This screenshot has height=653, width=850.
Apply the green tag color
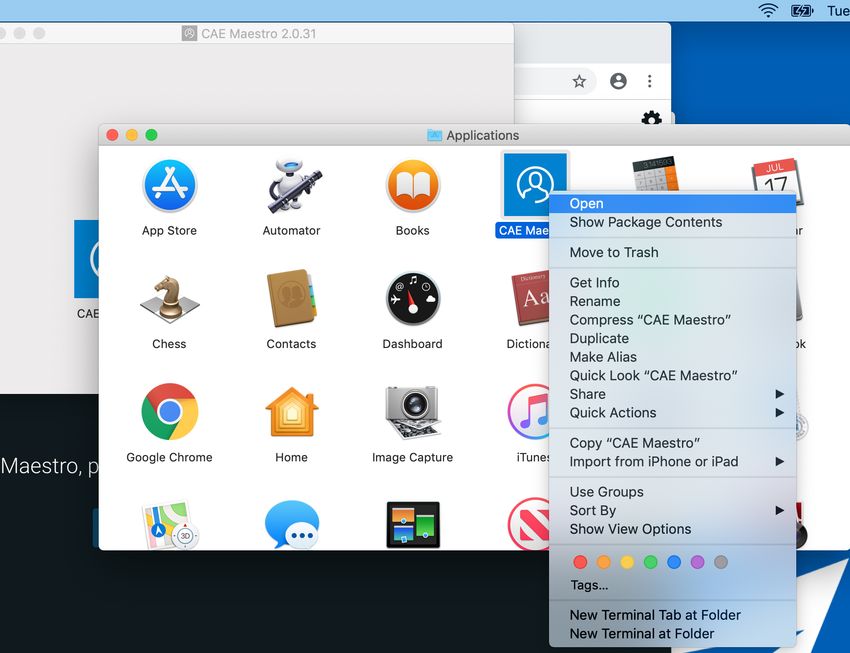[651, 562]
